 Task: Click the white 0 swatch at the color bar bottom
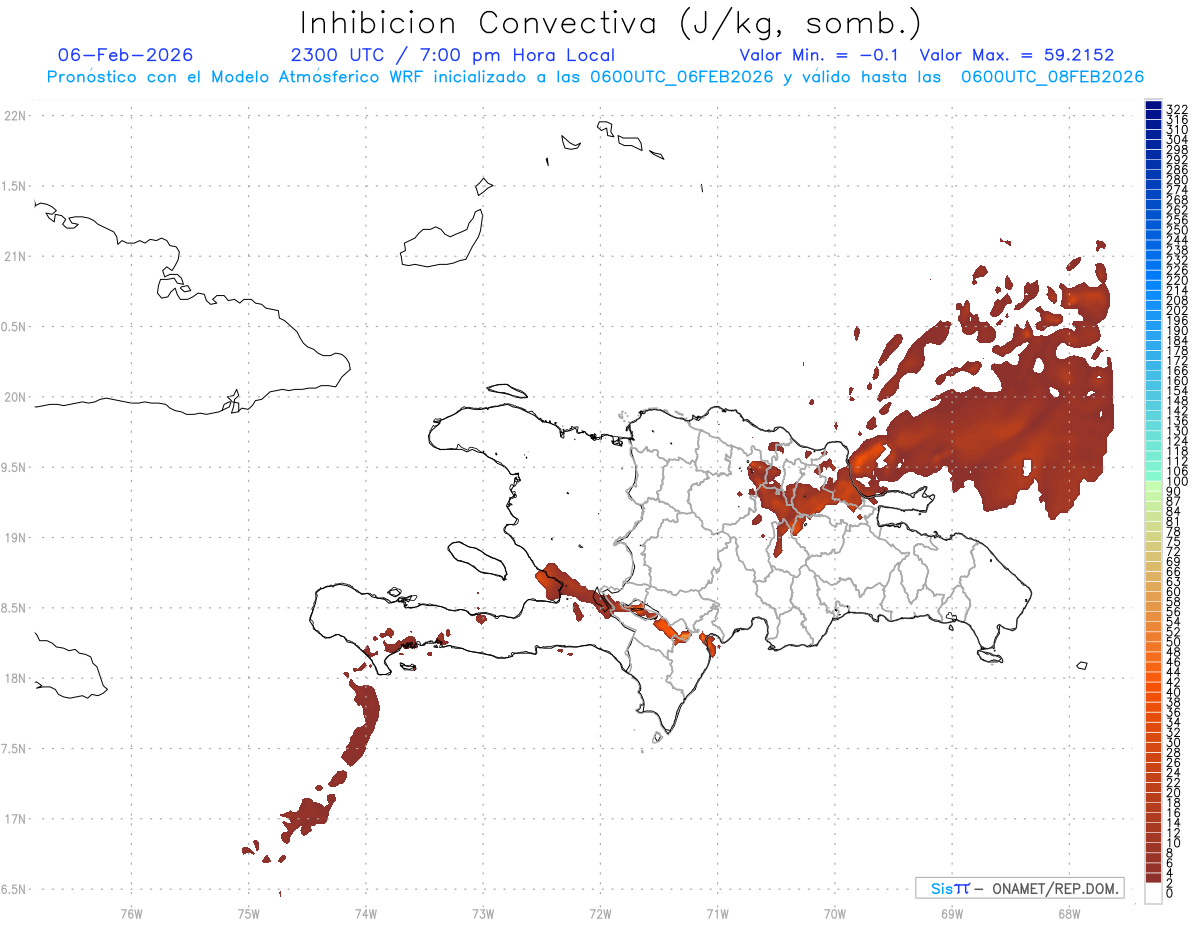(1153, 893)
